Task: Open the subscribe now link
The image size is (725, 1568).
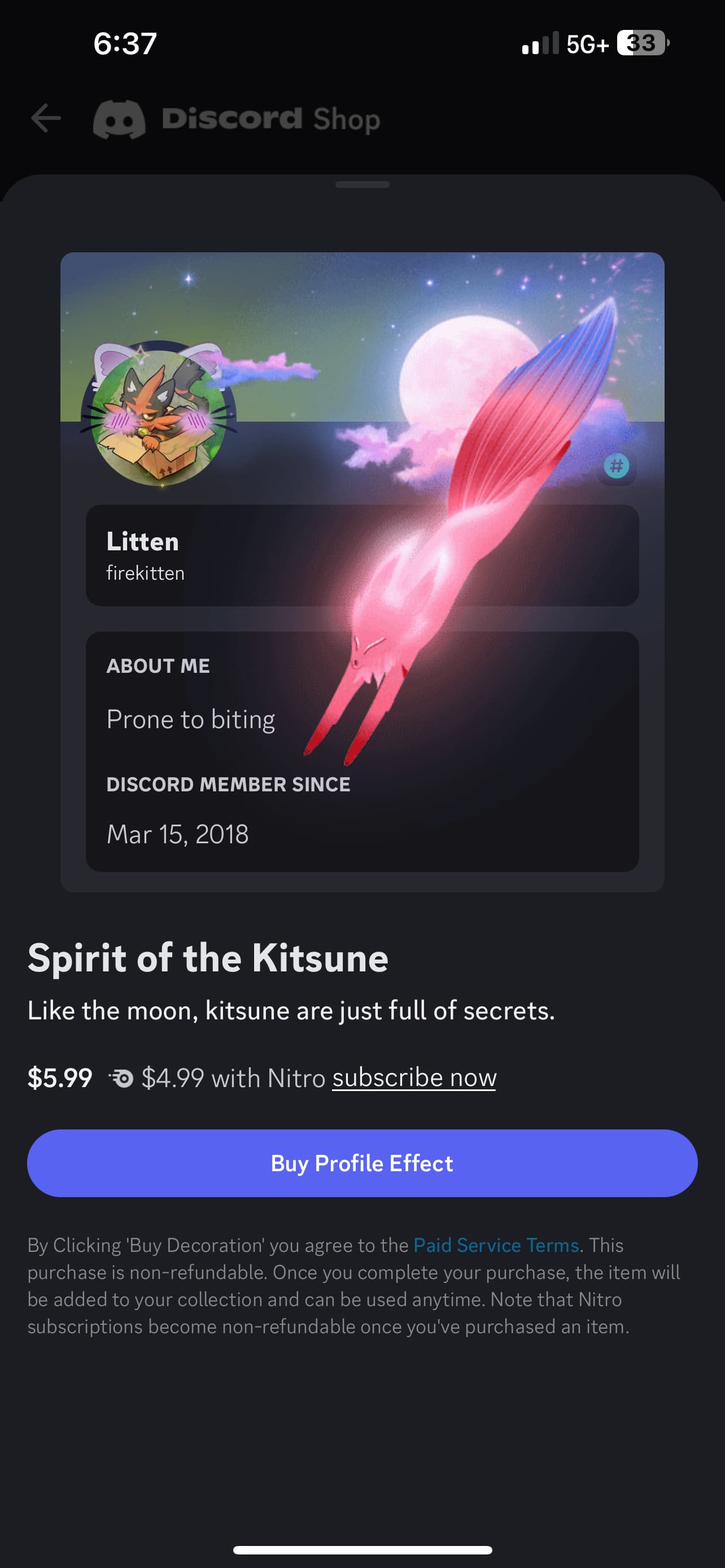Action: click(414, 1078)
